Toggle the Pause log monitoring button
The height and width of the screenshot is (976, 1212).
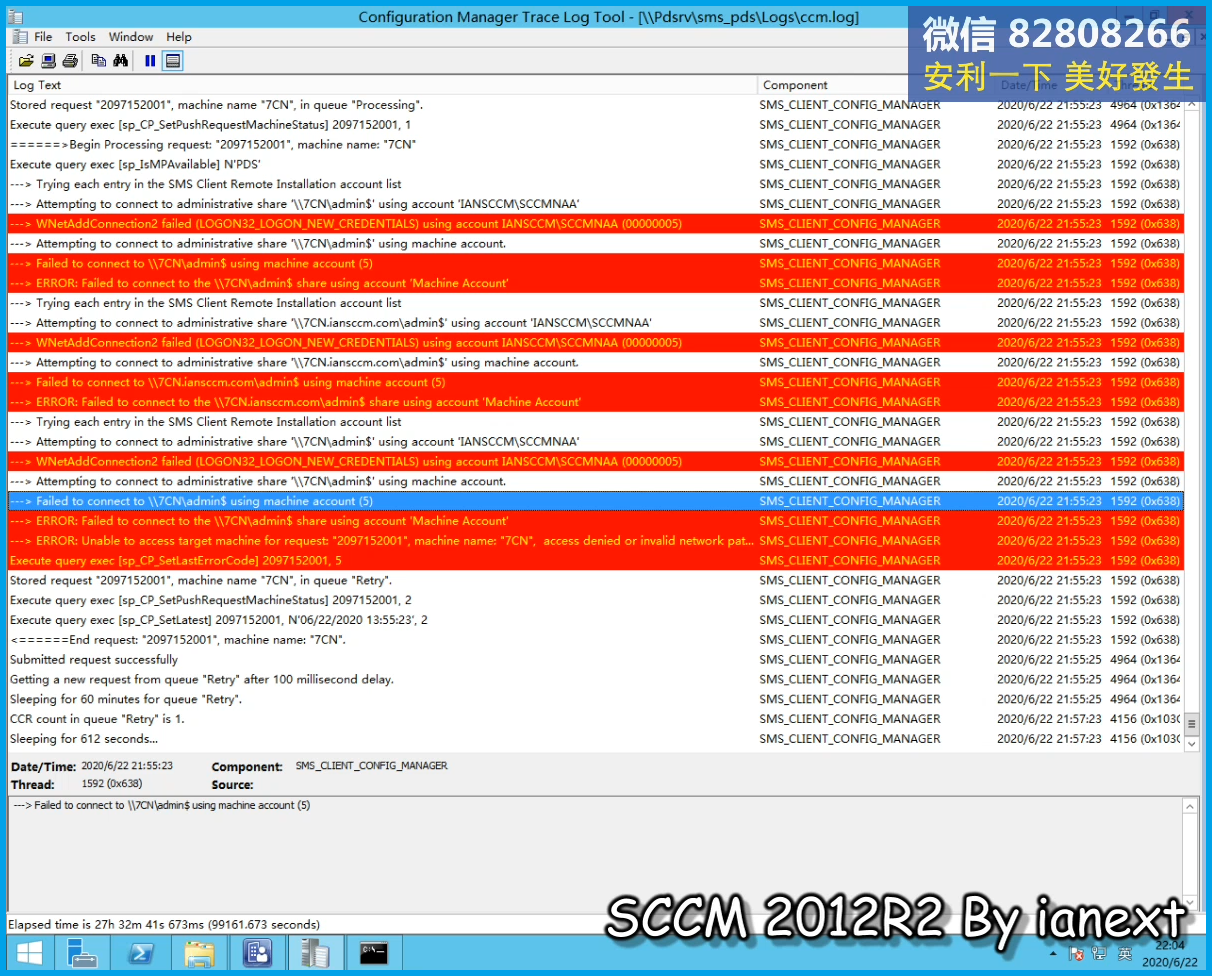[150, 61]
